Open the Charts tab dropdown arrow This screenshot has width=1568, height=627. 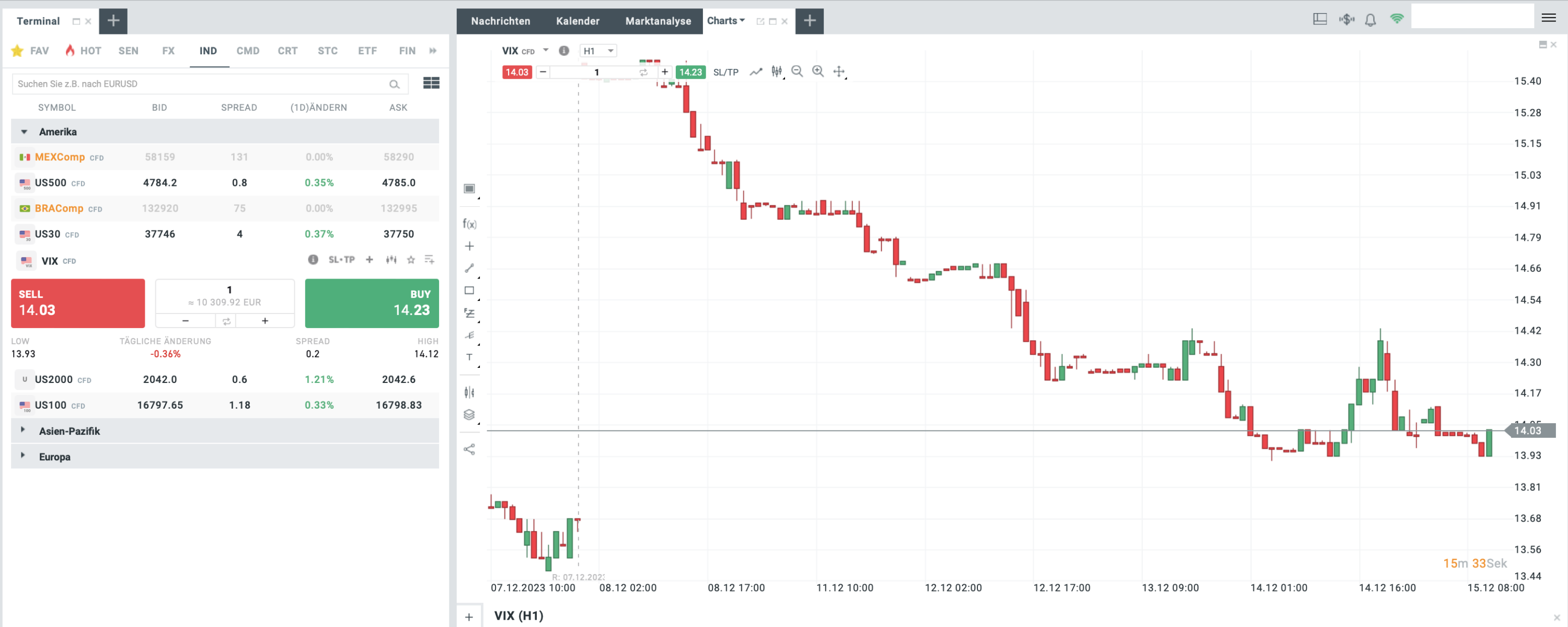click(742, 21)
